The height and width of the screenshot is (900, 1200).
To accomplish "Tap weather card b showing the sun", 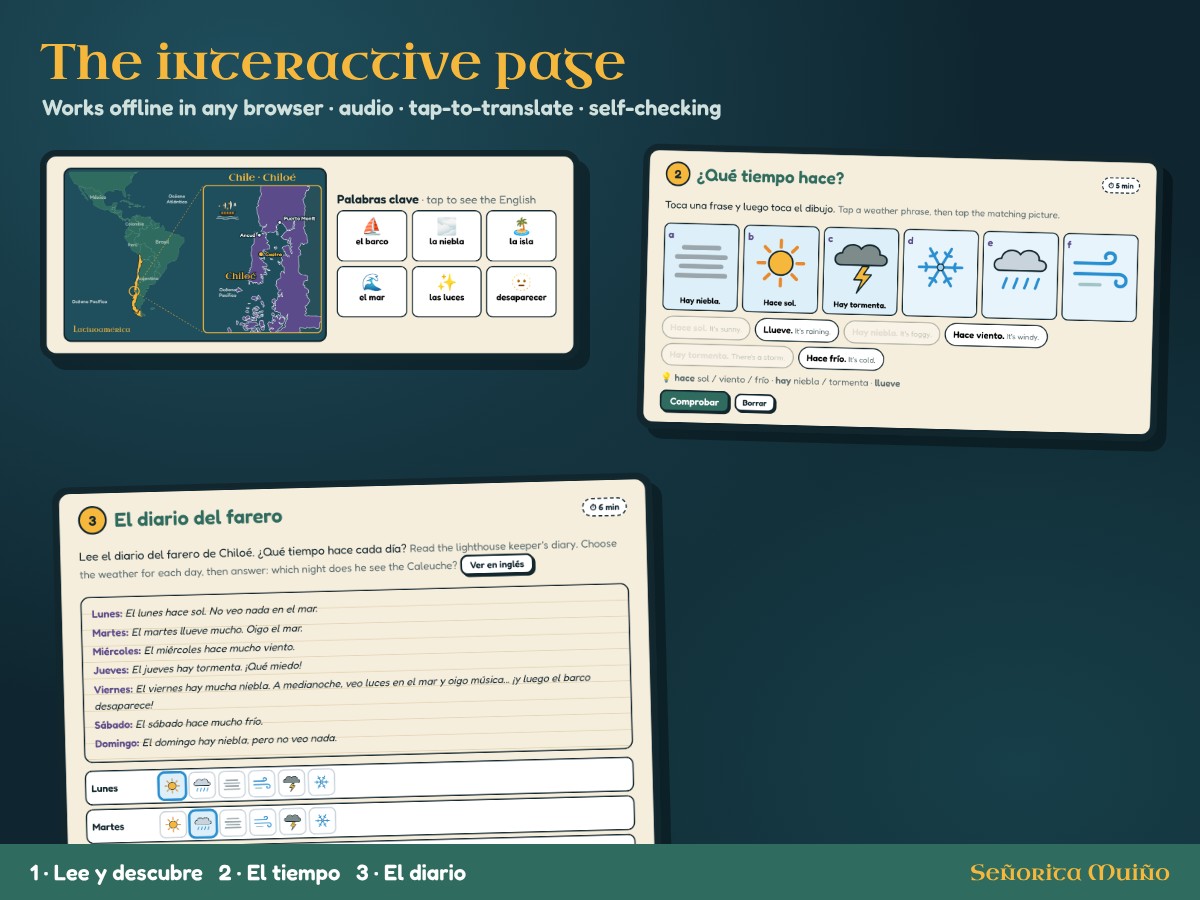I will [x=781, y=270].
